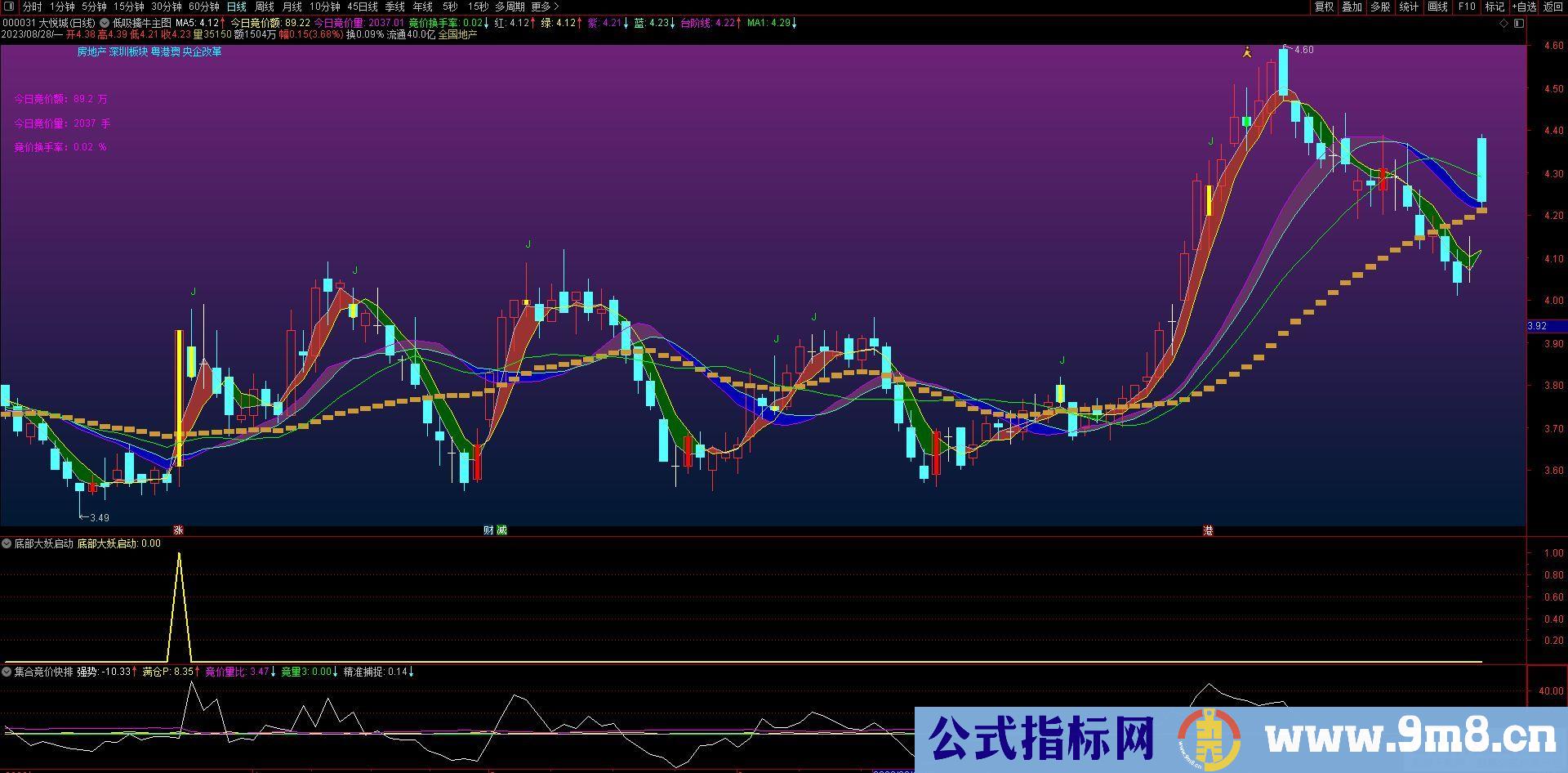Select the 月线 monthly period tab
The height and width of the screenshot is (773, 1568).
[292, 7]
